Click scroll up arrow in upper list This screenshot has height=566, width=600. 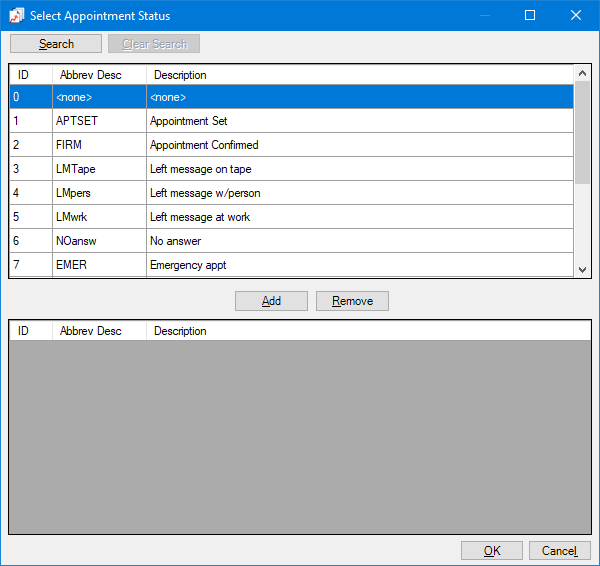point(582,74)
